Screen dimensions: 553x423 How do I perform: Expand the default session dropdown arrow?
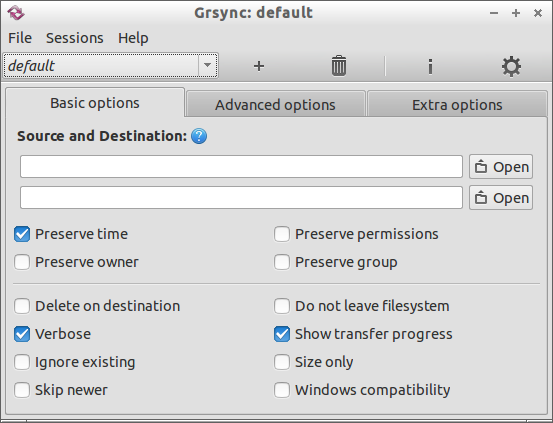pos(207,65)
